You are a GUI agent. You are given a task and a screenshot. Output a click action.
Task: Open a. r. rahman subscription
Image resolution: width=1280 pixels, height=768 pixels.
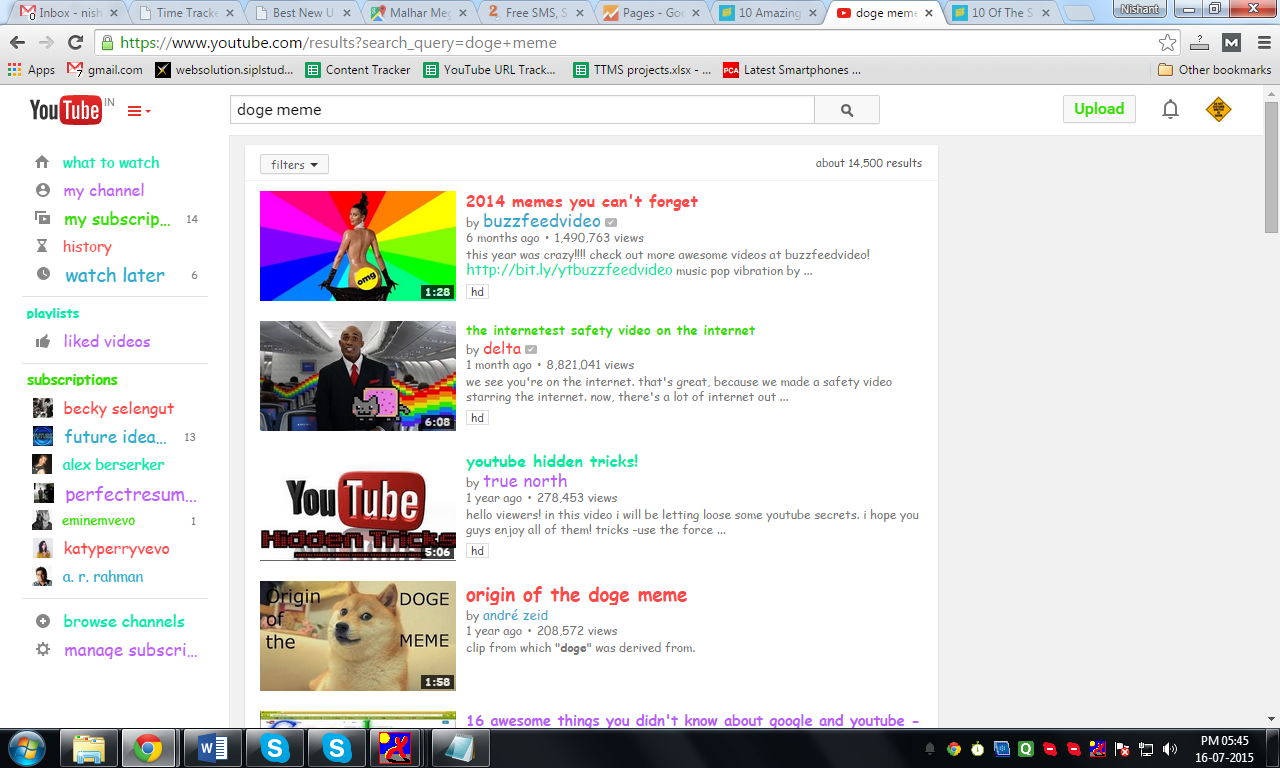click(x=102, y=577)
